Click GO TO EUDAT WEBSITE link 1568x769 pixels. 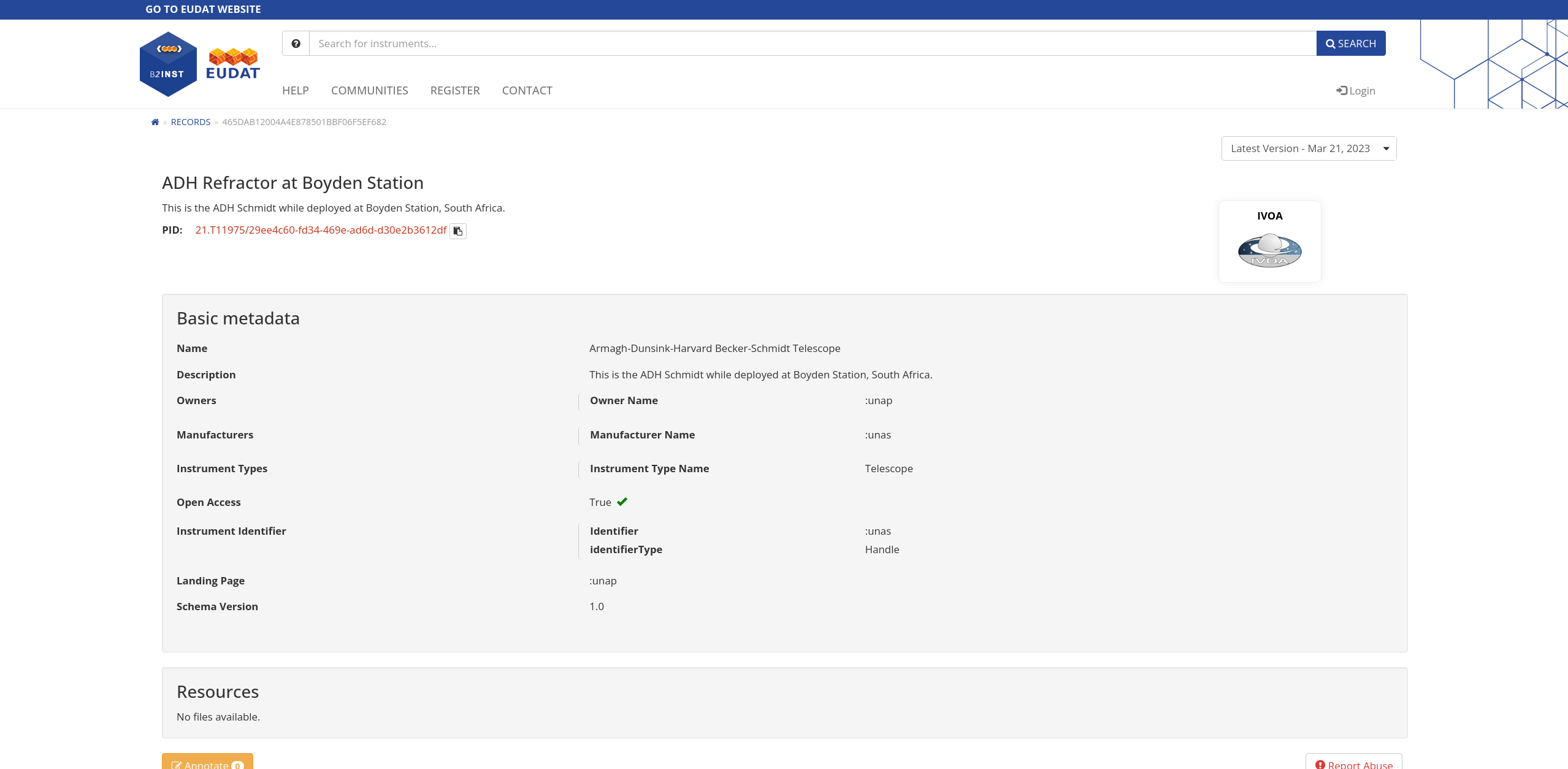click(x=203, y=9)
